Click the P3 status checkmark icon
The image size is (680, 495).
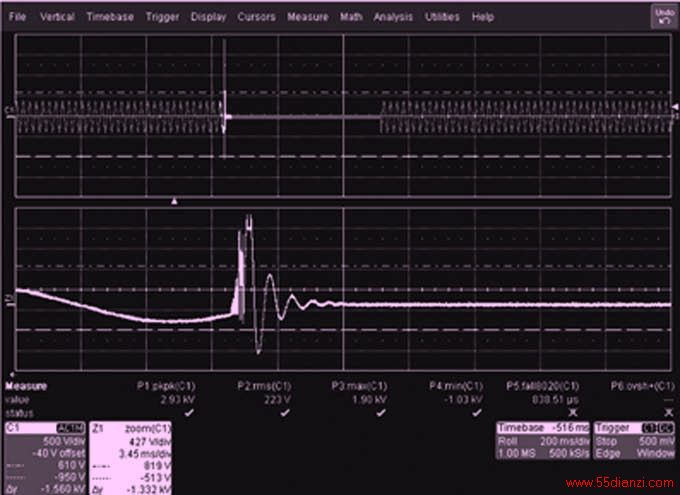[x=381, y=413]
